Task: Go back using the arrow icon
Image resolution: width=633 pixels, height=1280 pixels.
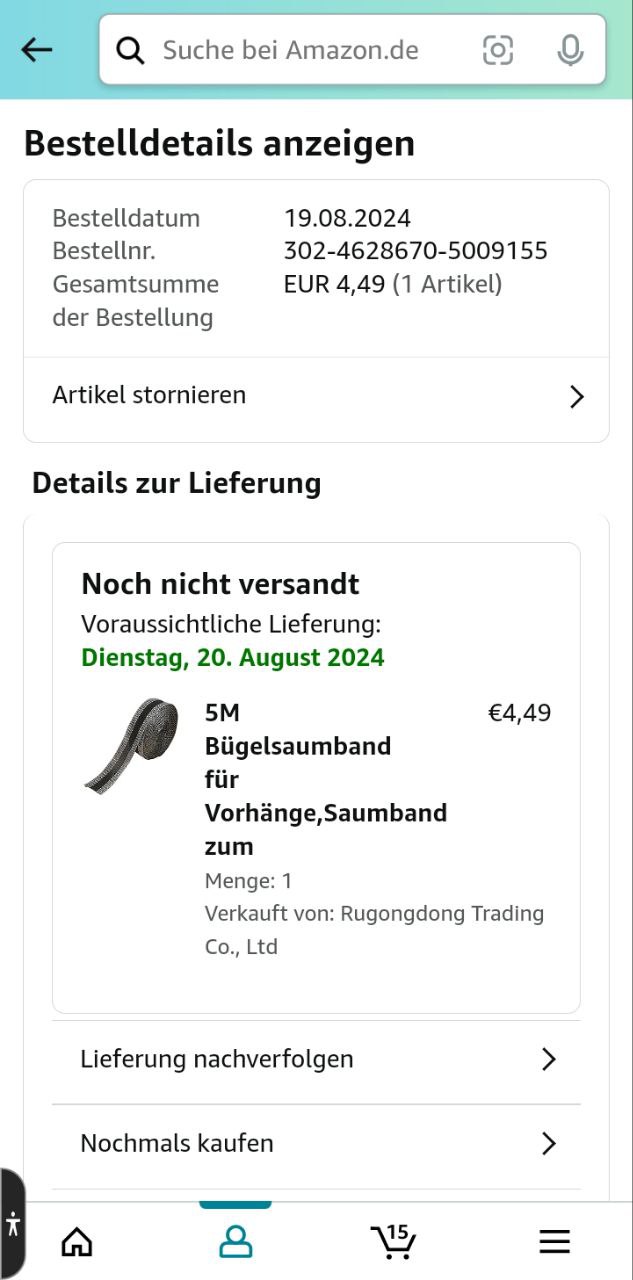Action: [x=37, y=50]
